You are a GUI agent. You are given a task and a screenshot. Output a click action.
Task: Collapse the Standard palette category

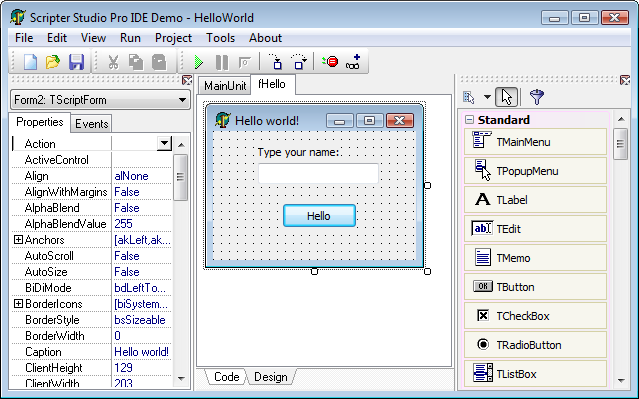(x=469, y=120)
